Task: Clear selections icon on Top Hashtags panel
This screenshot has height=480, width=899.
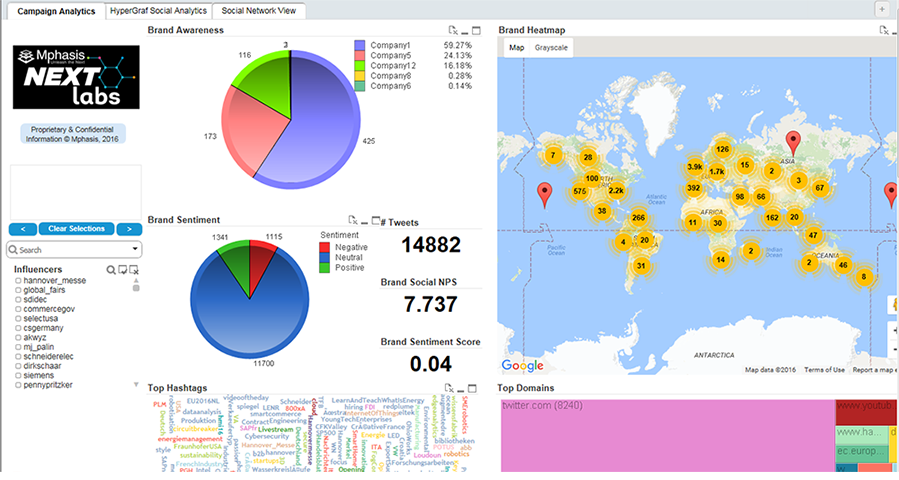Action: [450, 388]
